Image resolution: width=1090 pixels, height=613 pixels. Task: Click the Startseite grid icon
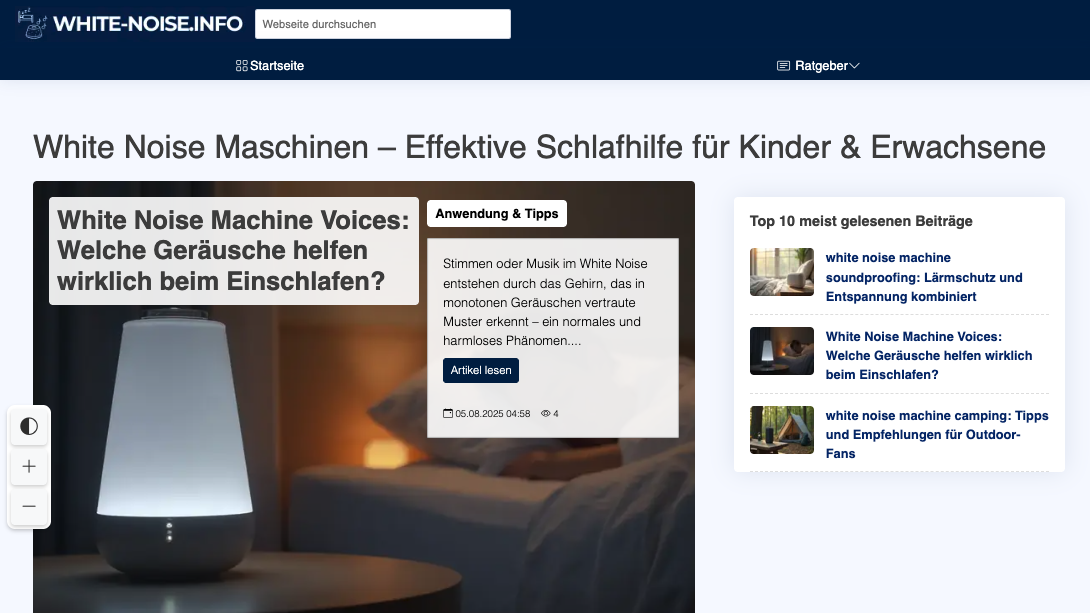coord(241,66)
